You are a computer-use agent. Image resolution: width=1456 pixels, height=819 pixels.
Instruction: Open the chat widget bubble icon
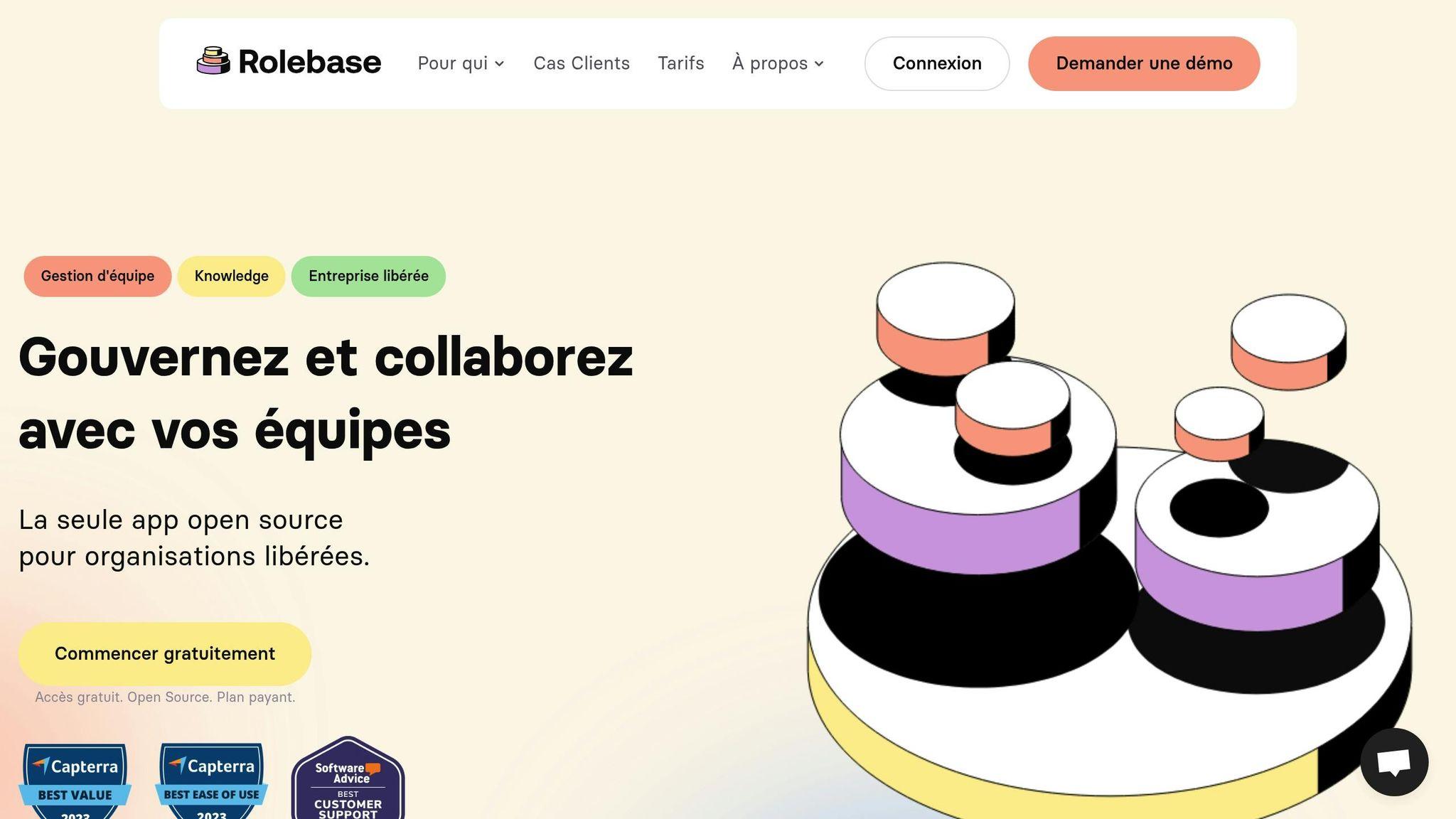tap(1394, 762)
